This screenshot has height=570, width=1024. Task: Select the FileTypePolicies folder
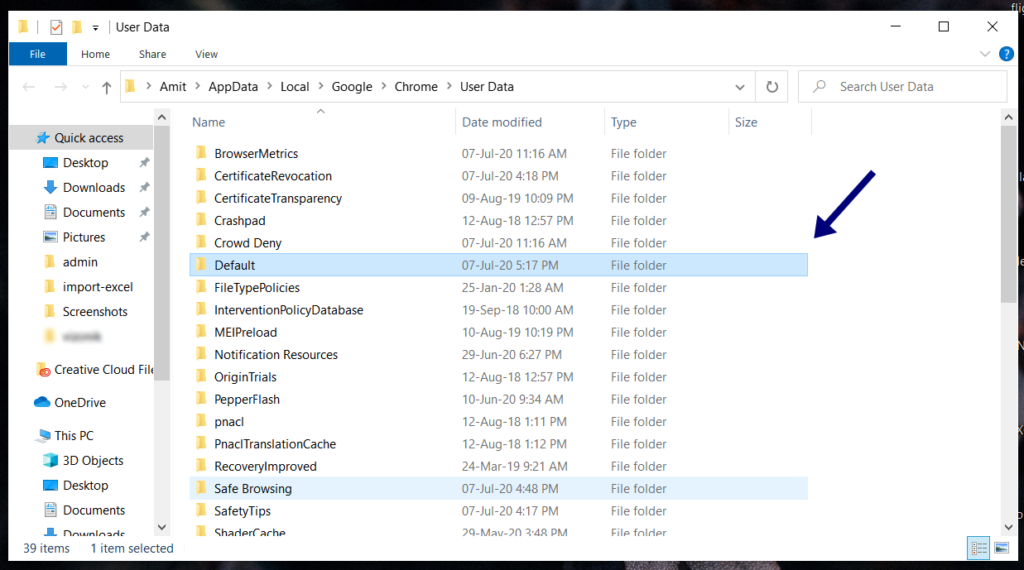(498, 287)
